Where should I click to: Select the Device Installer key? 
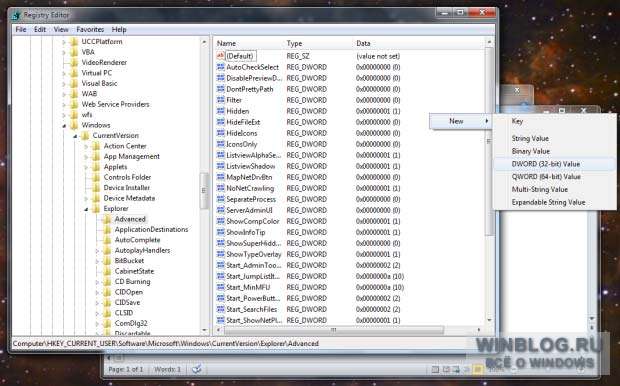point(127,187)
